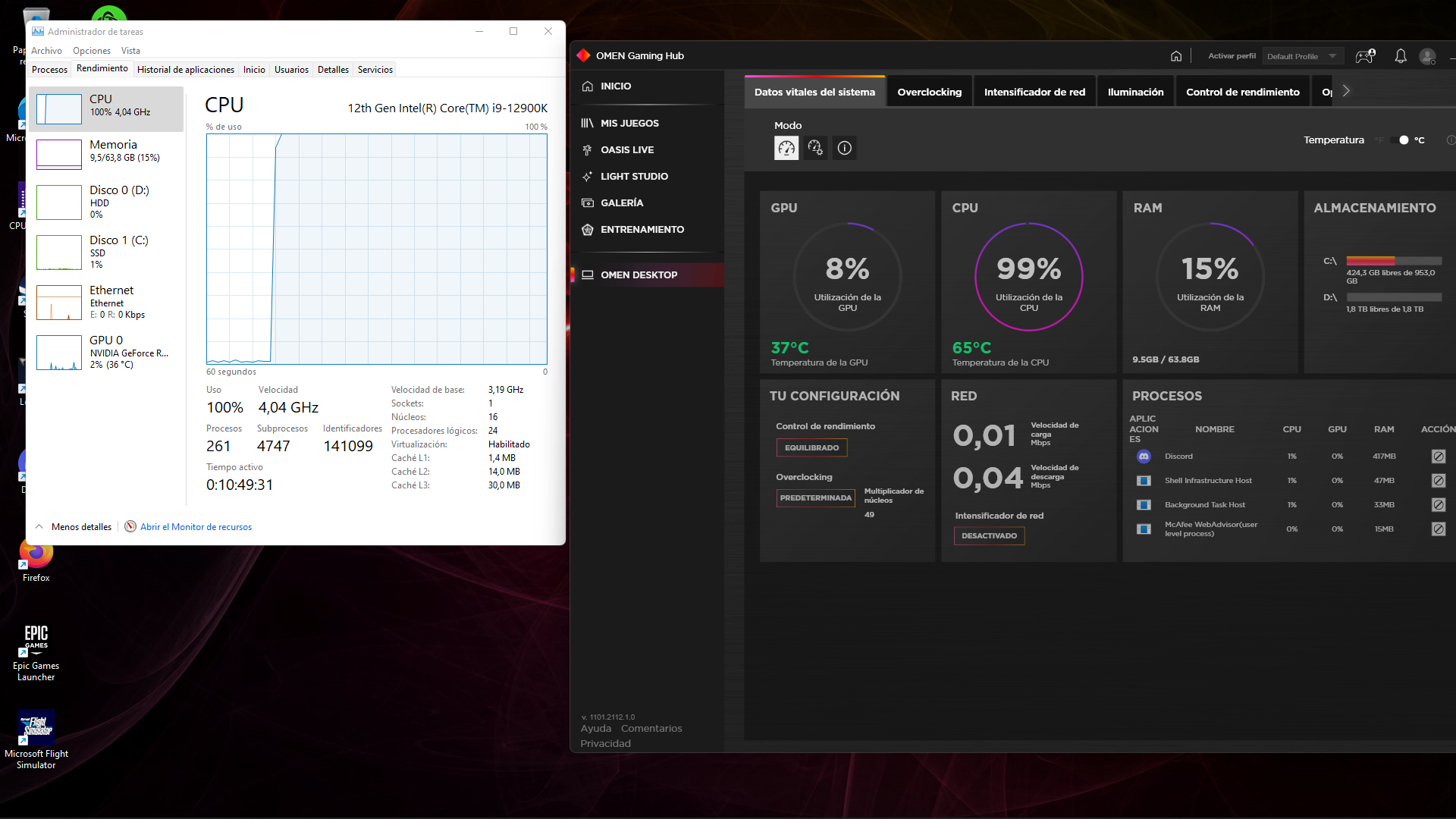This screenshot has height=819, width=1456.
Task: Open the user account avatar
Action: tap(1427, 56)
